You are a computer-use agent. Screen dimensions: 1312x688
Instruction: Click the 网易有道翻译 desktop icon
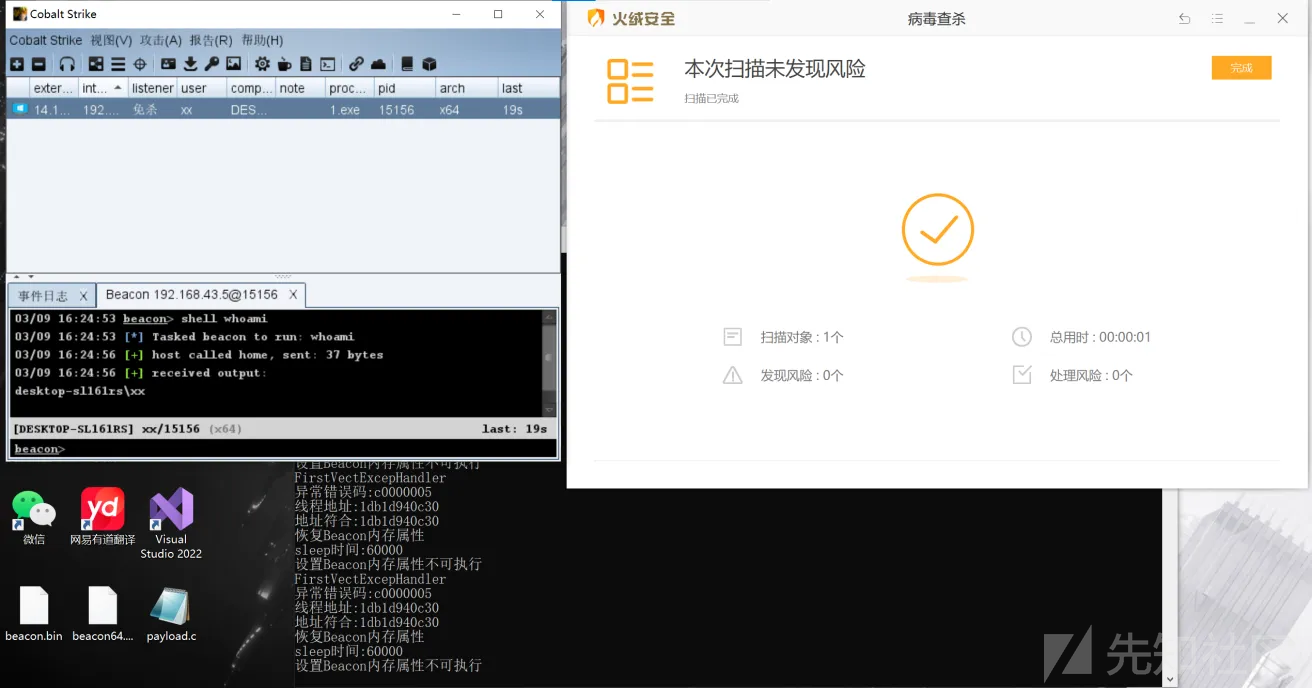102,517
